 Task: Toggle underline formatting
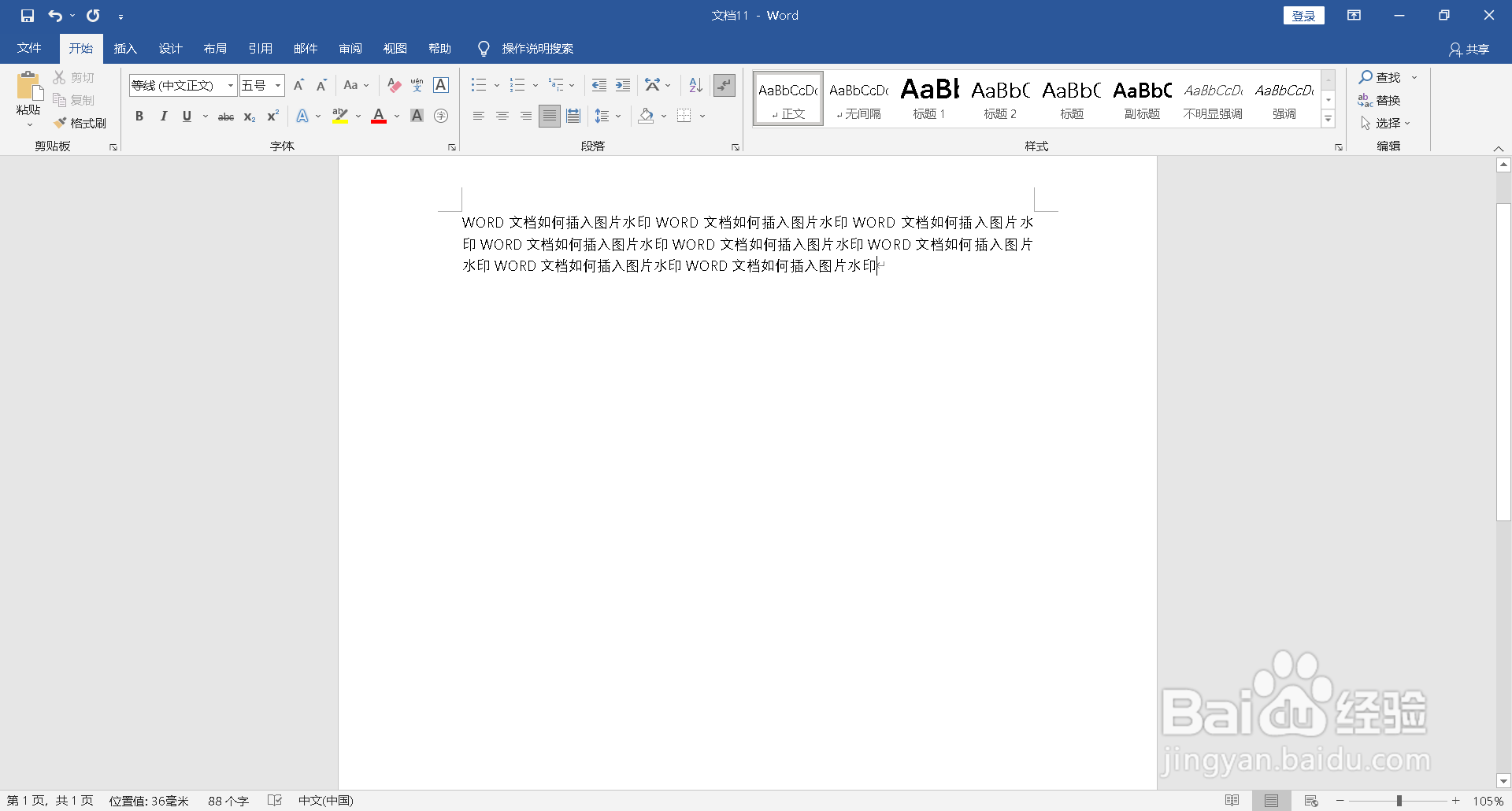pyautogui.click(x=187, y=117)
